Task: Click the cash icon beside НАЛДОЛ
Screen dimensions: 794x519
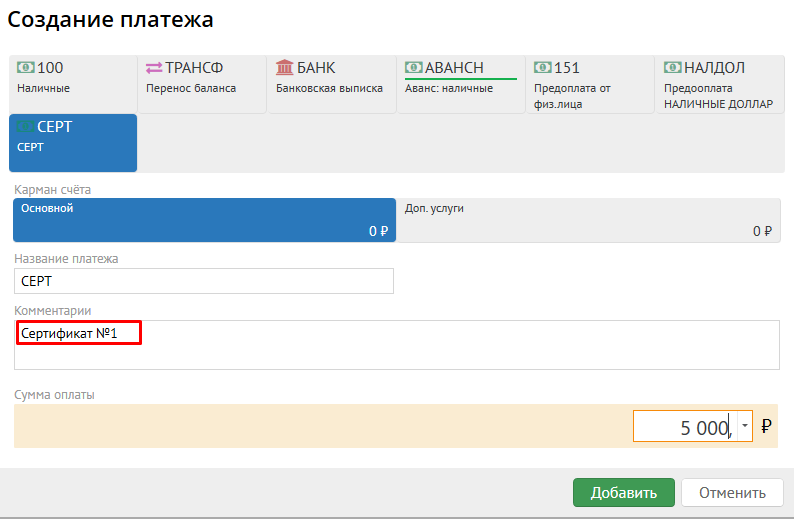Action: 673,67
